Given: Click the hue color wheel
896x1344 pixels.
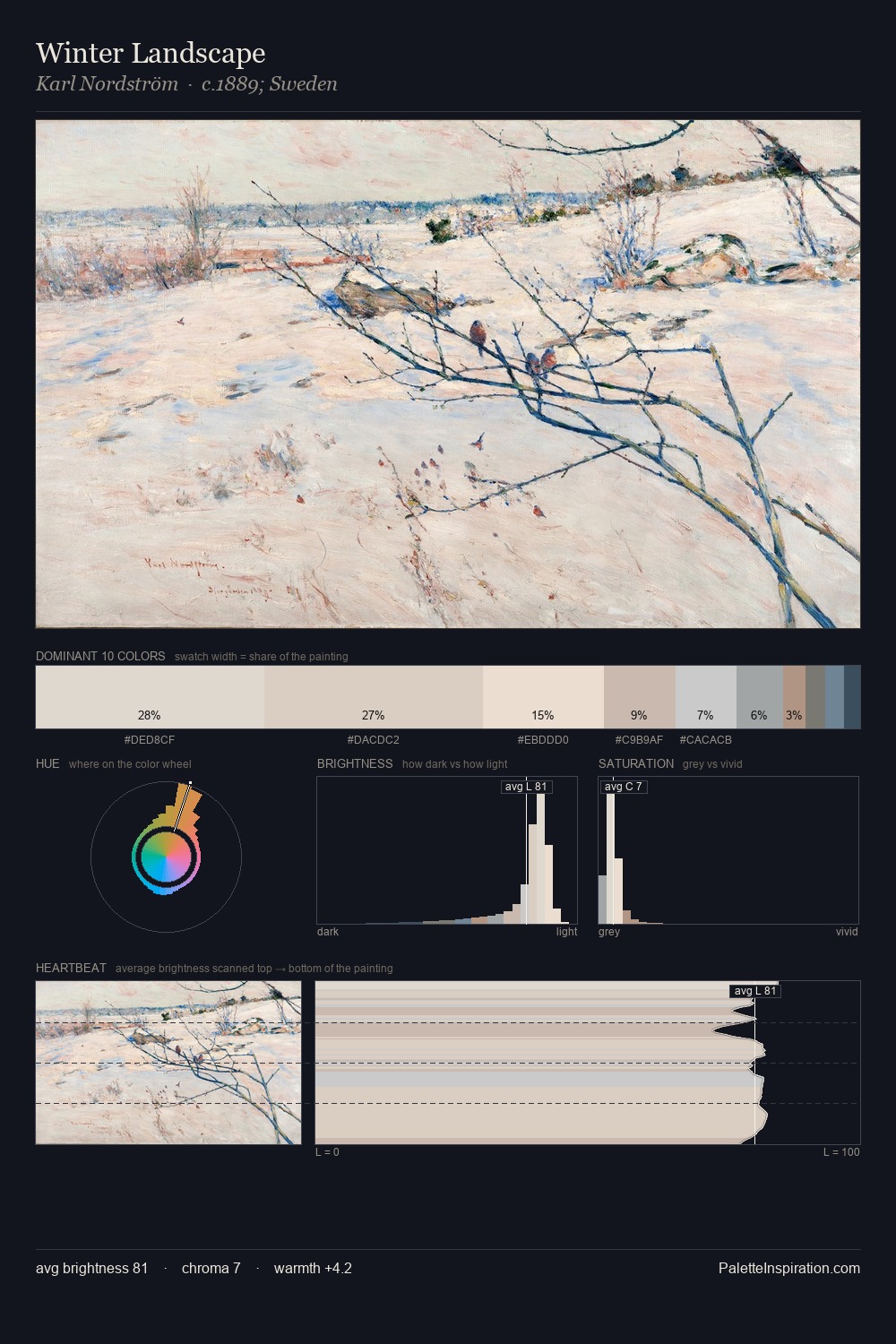Looking at the screenshot, I should 167,857.
